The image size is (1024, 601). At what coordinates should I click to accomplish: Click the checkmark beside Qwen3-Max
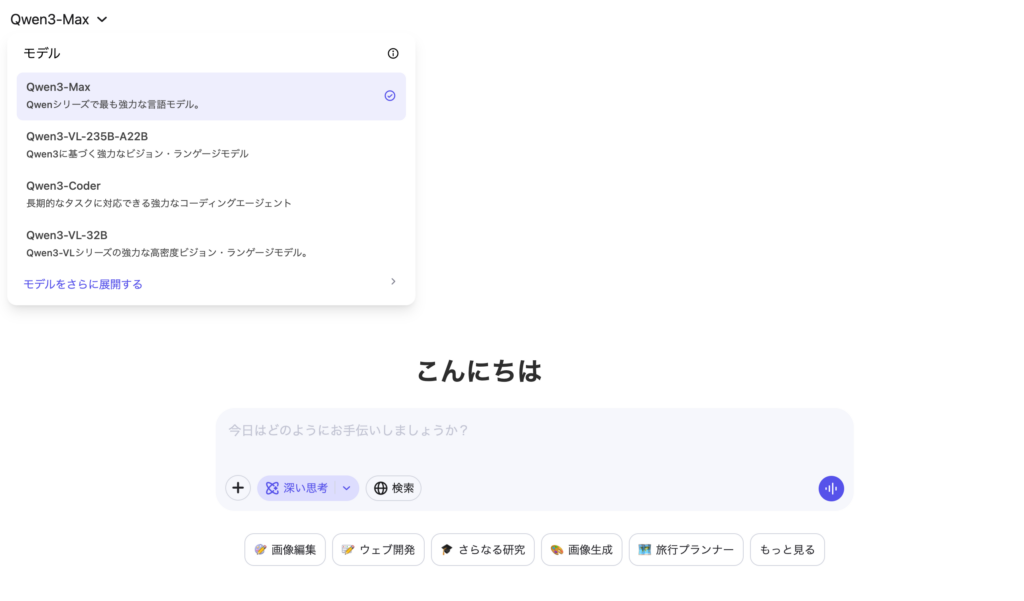click(390, 96)
